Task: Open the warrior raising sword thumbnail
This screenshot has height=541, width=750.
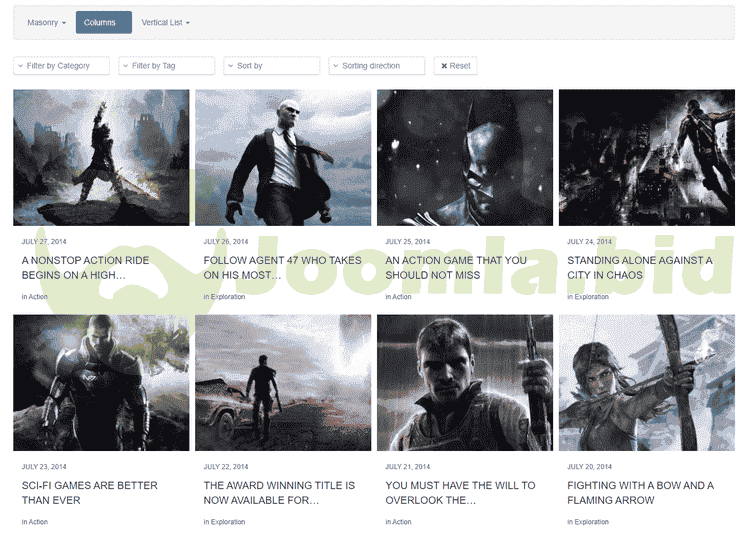Action: pyautogui.click(x=101, y=157)
